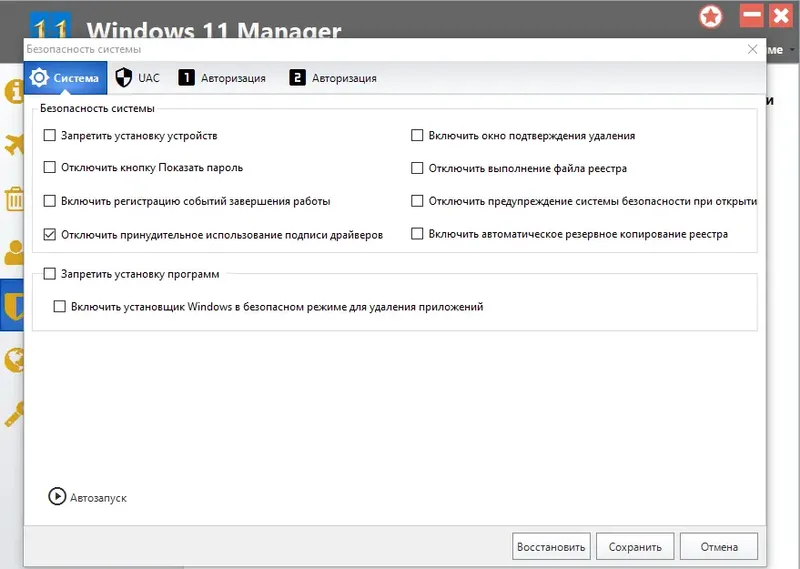Viewport: 800px width, 569px height.
Task: Open the globe network sidebar icon
Action: pyautogui.click(x=14, y=360)
